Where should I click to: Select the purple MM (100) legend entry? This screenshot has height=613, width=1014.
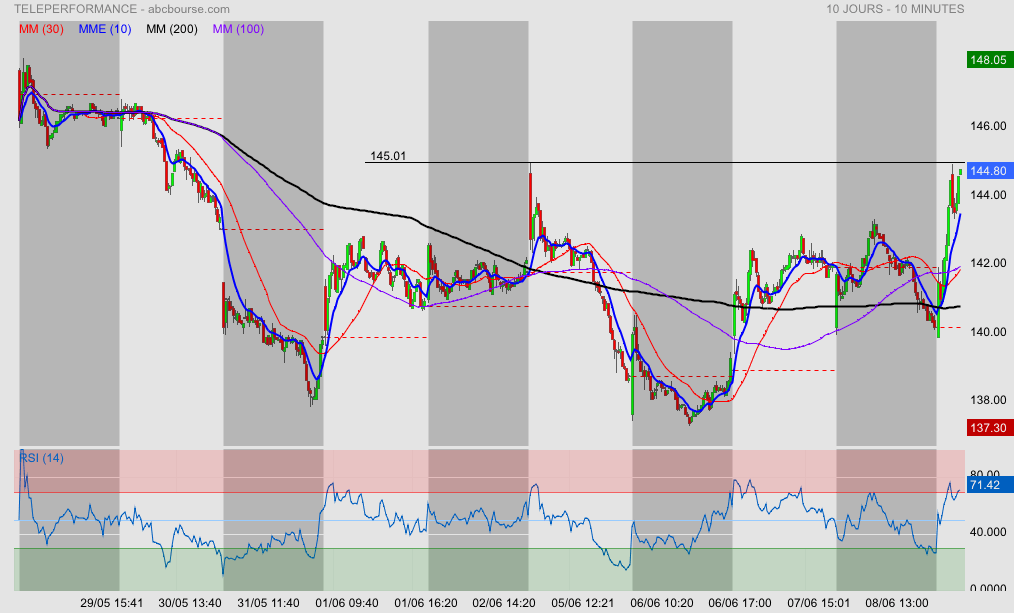(x=239, y=29)
